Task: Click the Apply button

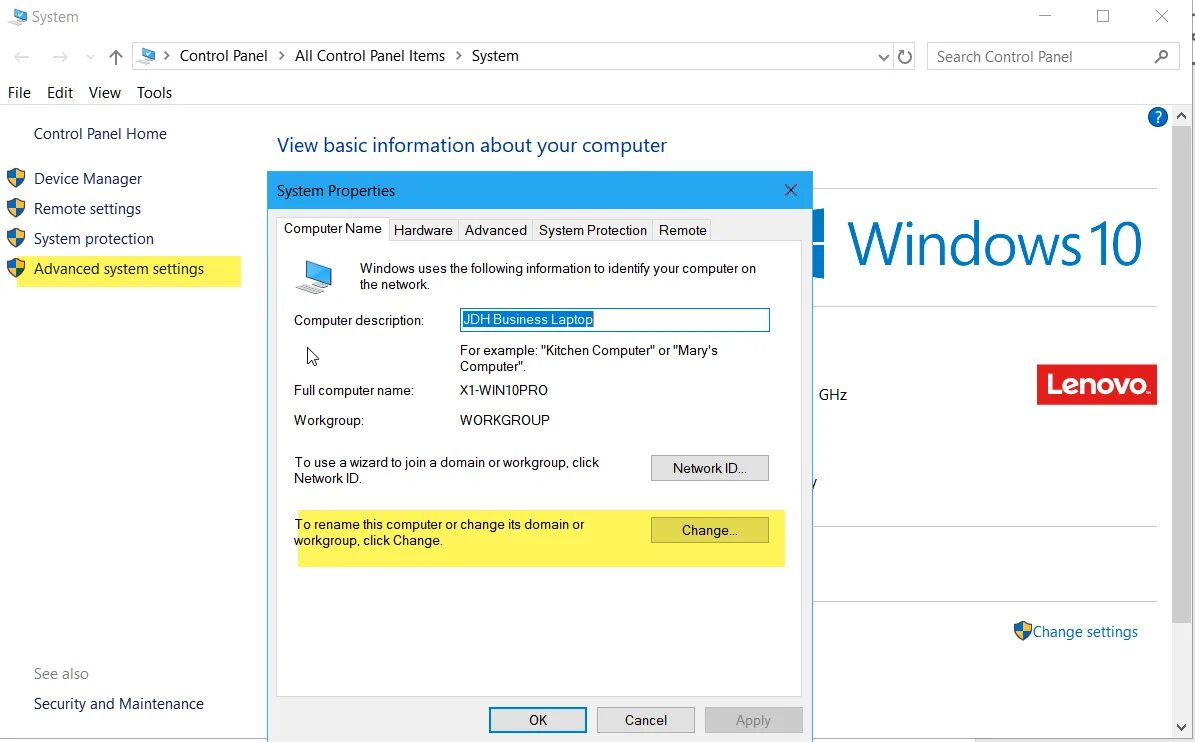Action: tap(753, 720)
